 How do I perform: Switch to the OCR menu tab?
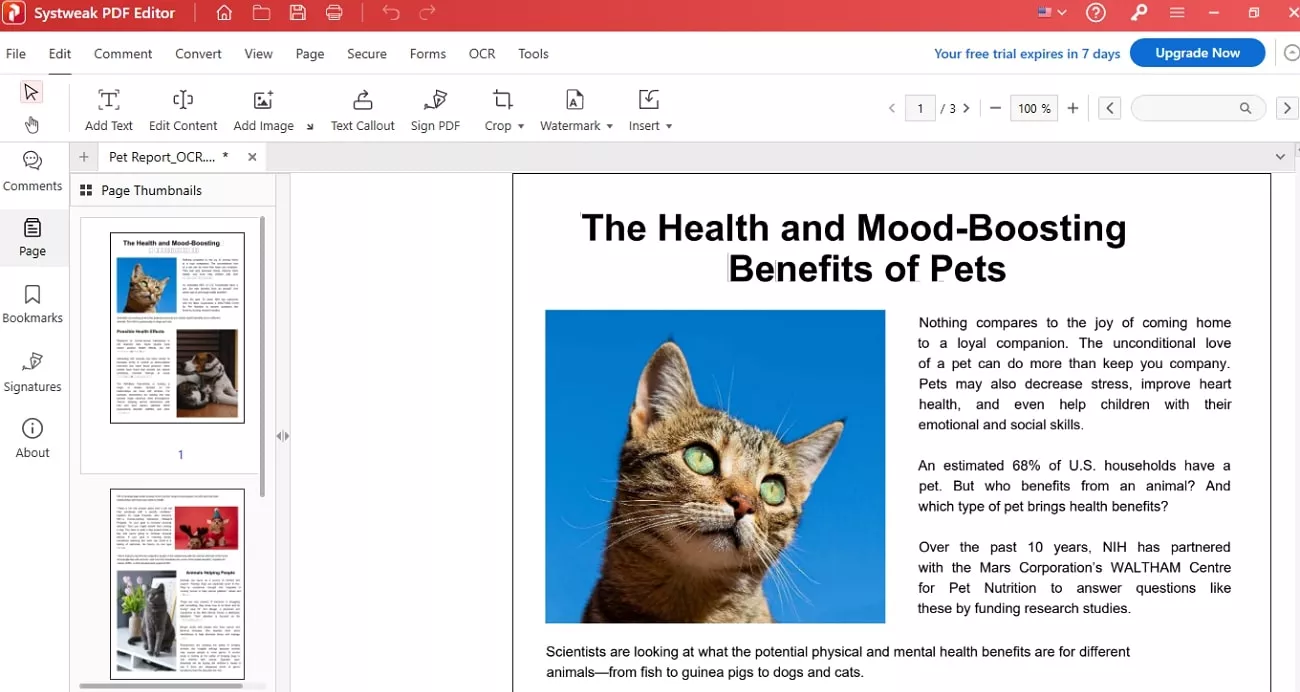pyautogui.click(x=482, y=54)
